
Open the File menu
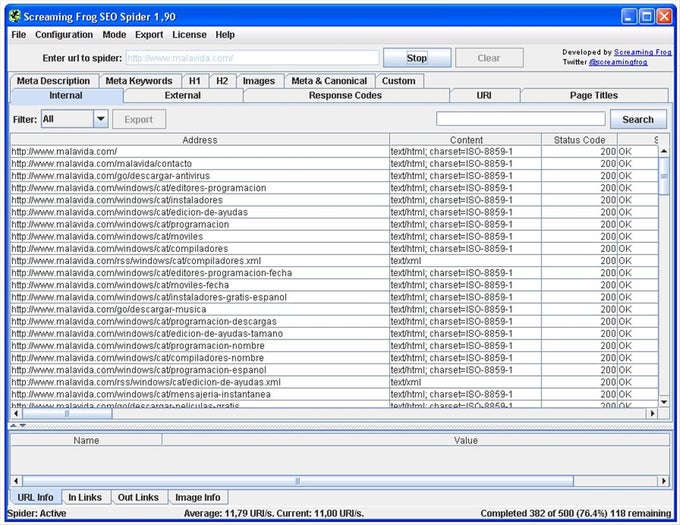(19, 35)
